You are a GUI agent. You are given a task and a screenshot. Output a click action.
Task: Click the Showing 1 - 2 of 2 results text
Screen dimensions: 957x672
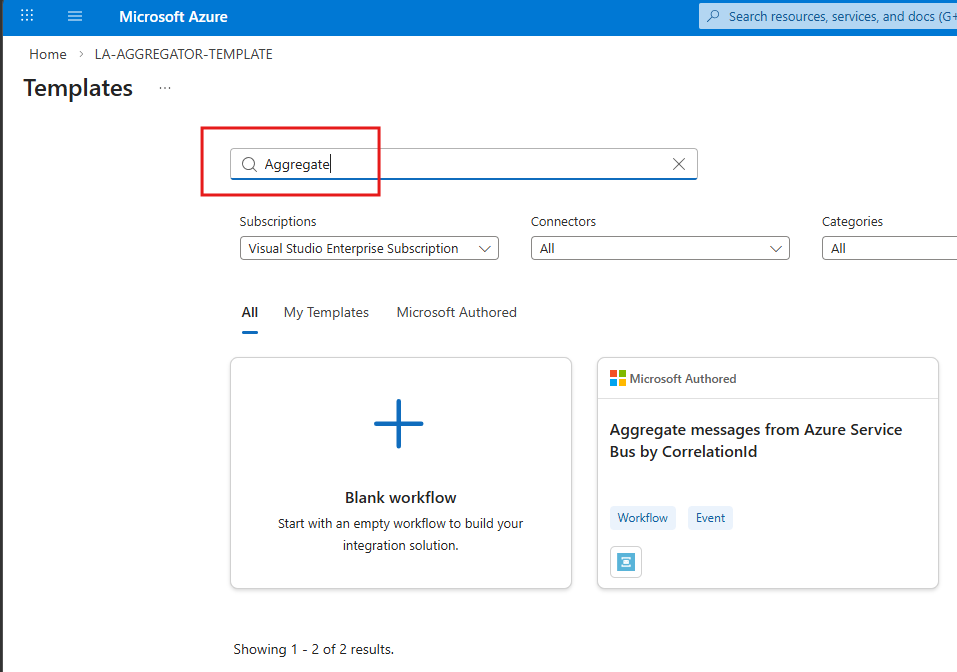314,649
